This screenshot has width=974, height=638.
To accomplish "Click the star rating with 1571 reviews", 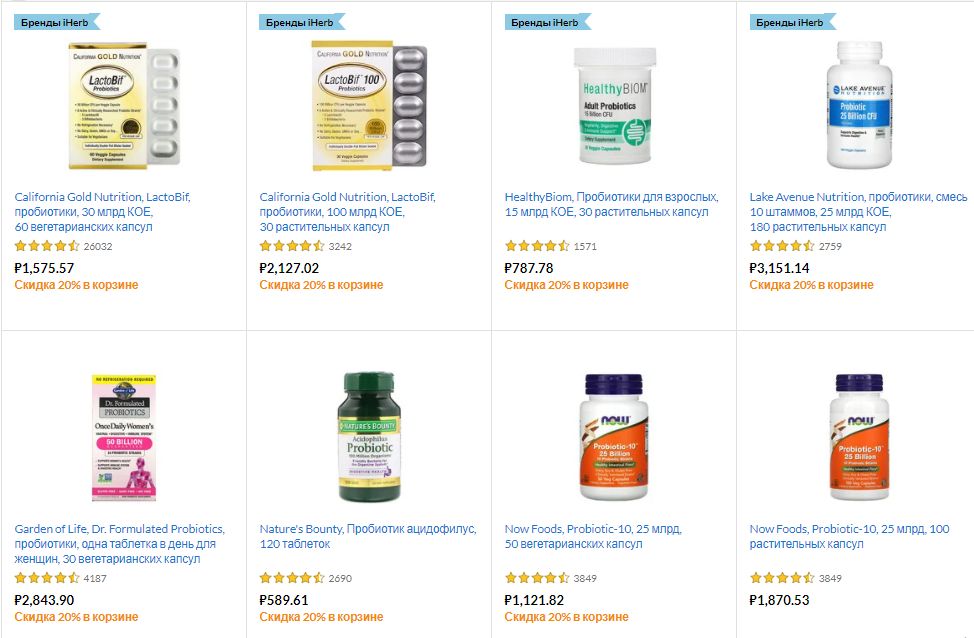I will point(537,246).
